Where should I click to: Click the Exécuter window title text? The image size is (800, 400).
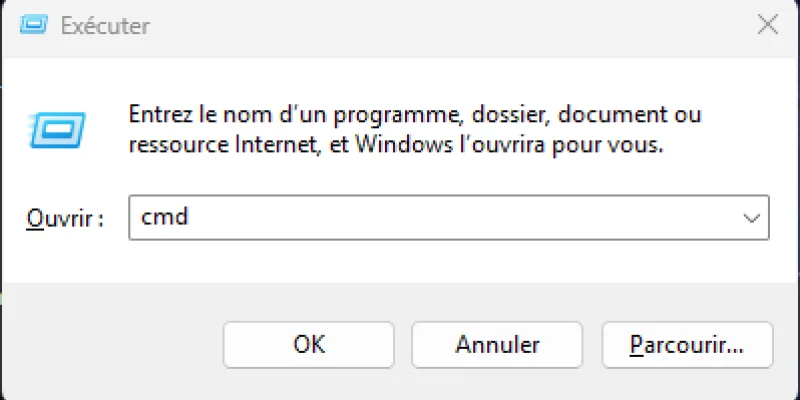click(106, 26)
